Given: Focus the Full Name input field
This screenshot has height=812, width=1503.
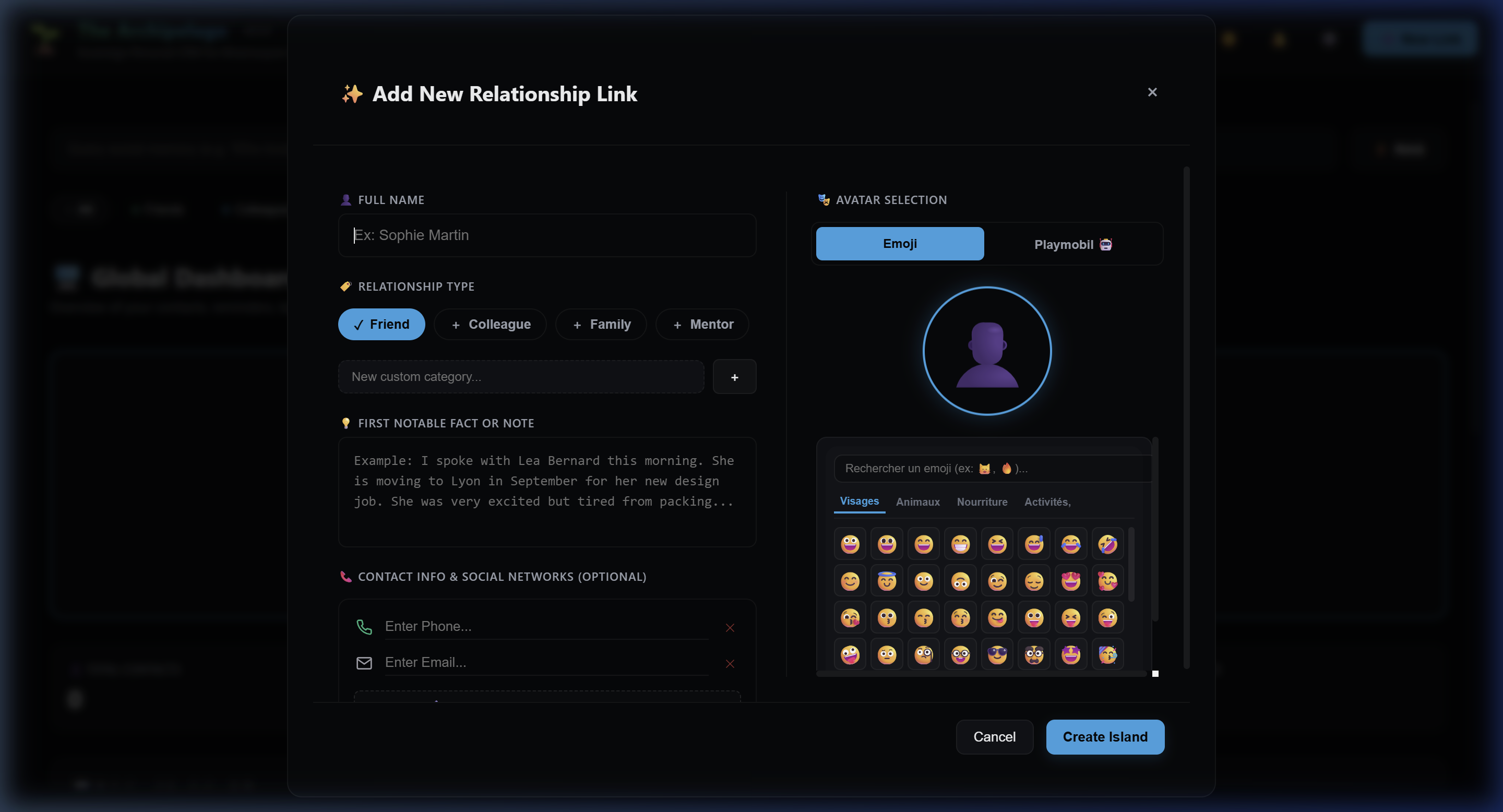Looking at the screenshot, I should click(547, 235).
